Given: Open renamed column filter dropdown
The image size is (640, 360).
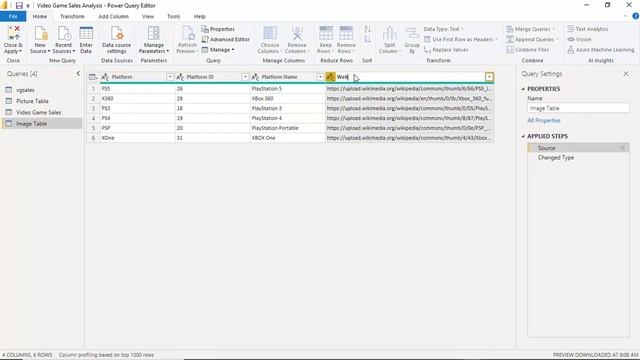Looking at the screenshot, I should pyautogui.click(x=489, y=77).
